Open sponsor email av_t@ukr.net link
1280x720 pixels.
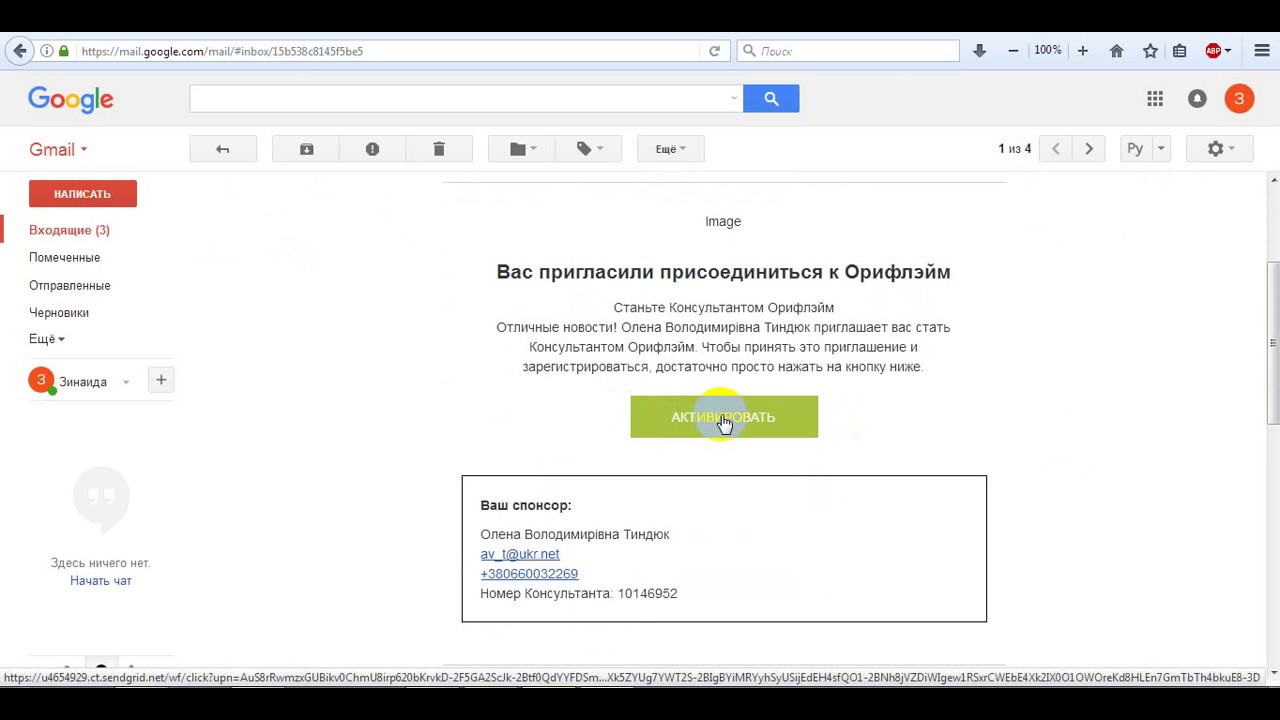520,554
